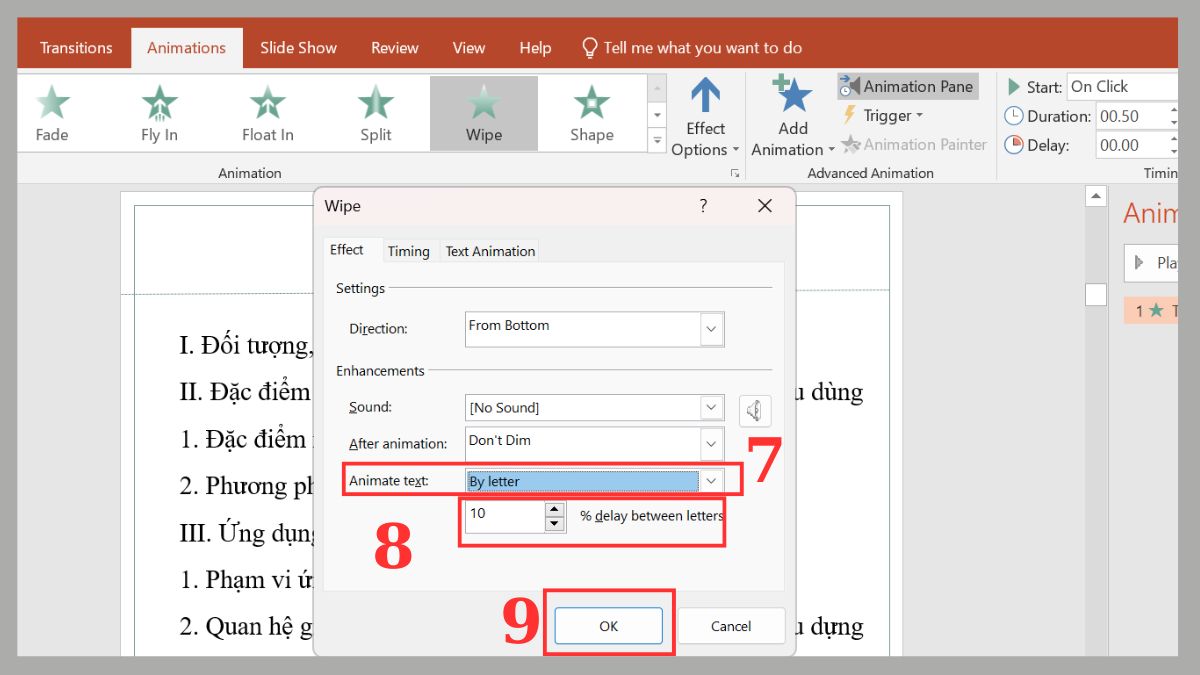Click Add Animation

pyautogui.click(x=791, y=113)
